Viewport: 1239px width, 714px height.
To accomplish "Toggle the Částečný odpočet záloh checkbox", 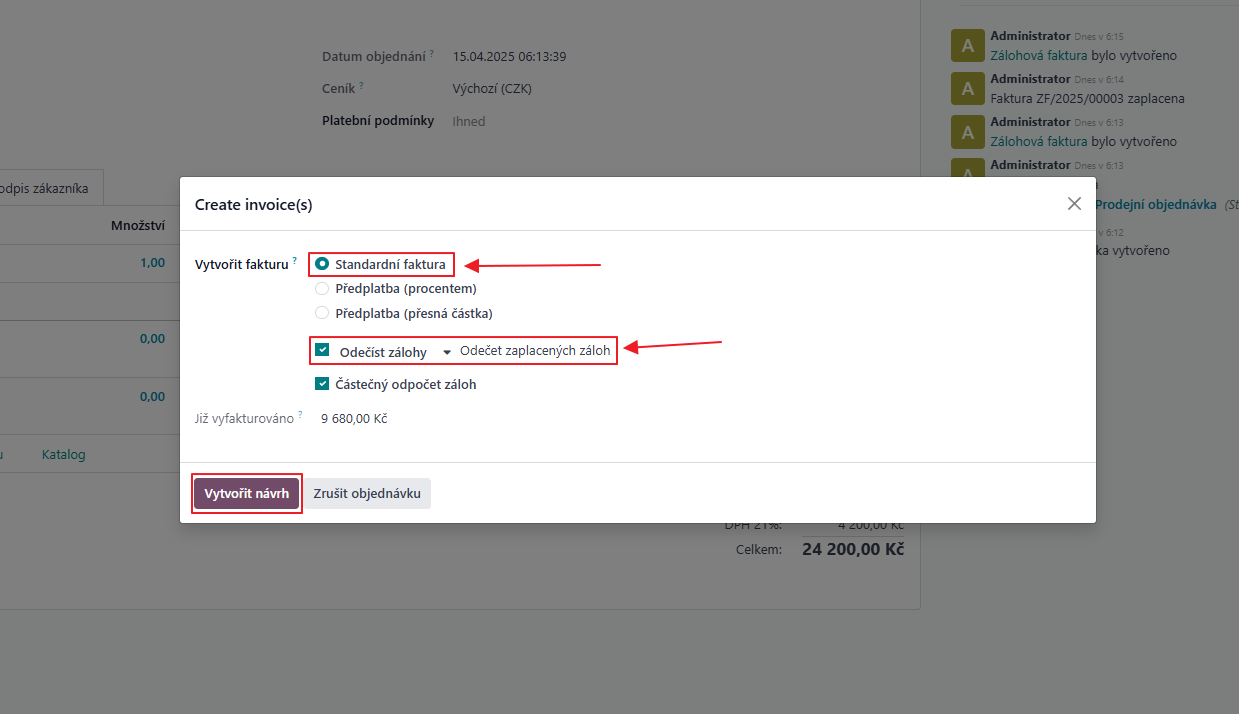I will [x=322, y=384].
